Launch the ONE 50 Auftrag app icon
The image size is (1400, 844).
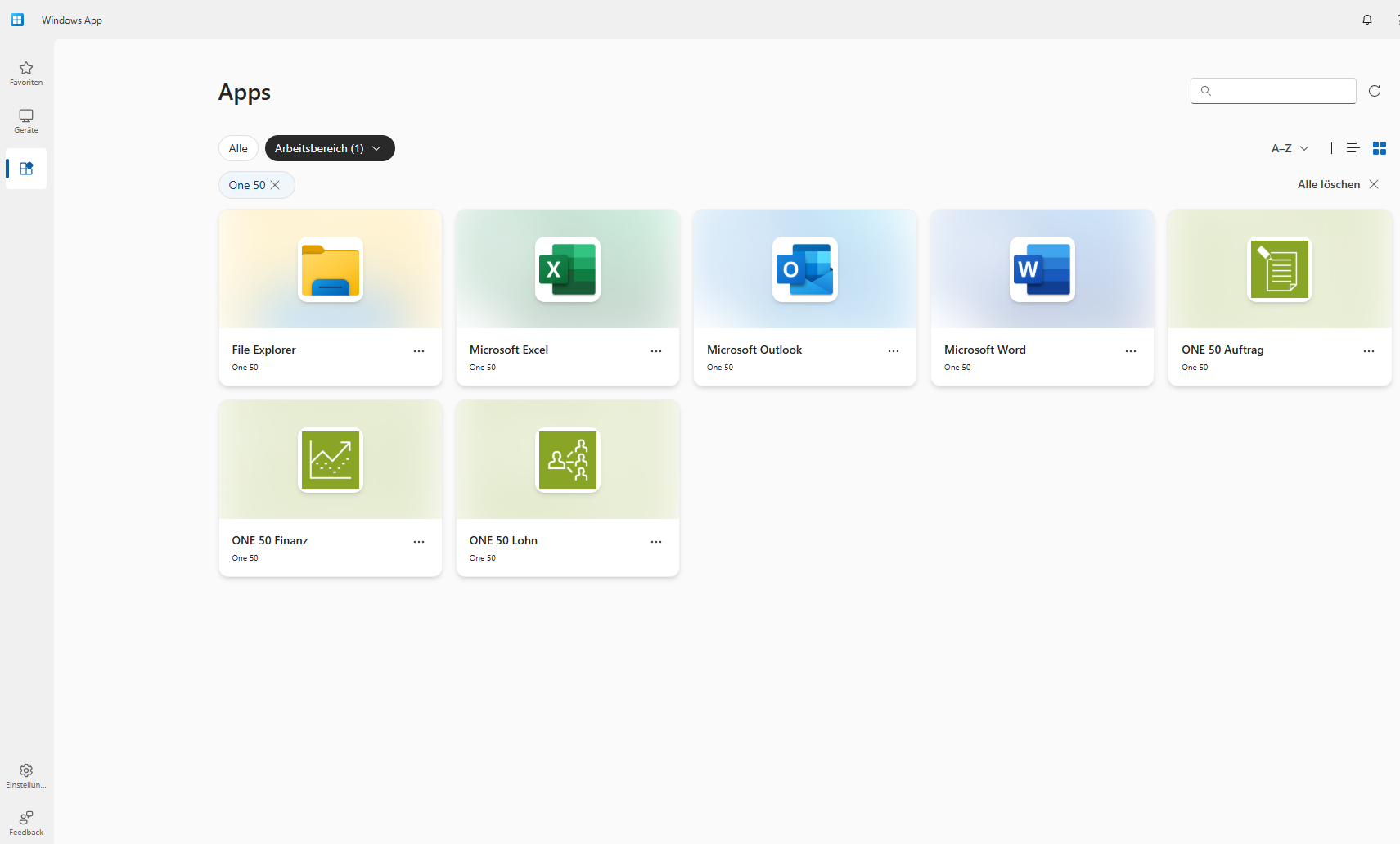(x=1280, y=269)
